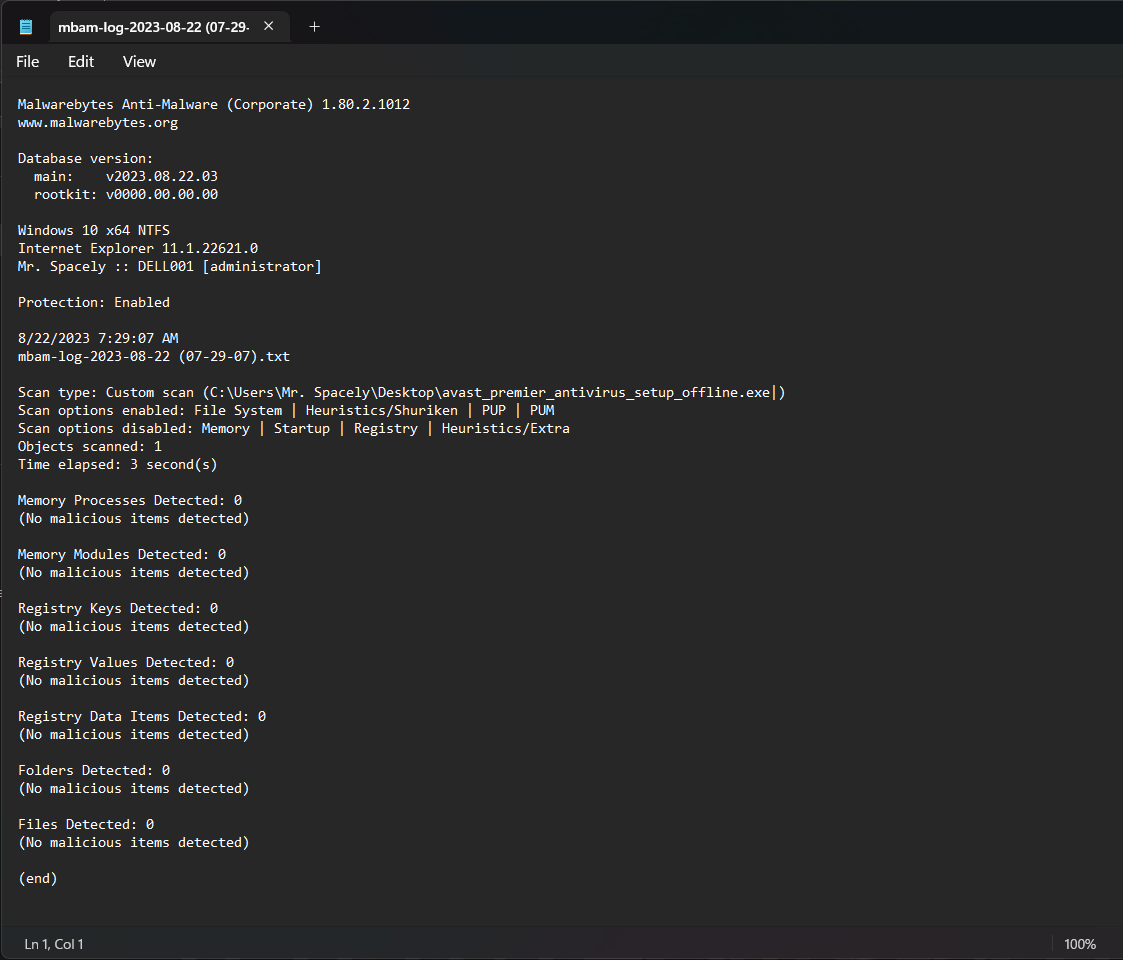
Task: Click Memory Processes Detected: 0 line
Action: (130, 500)
